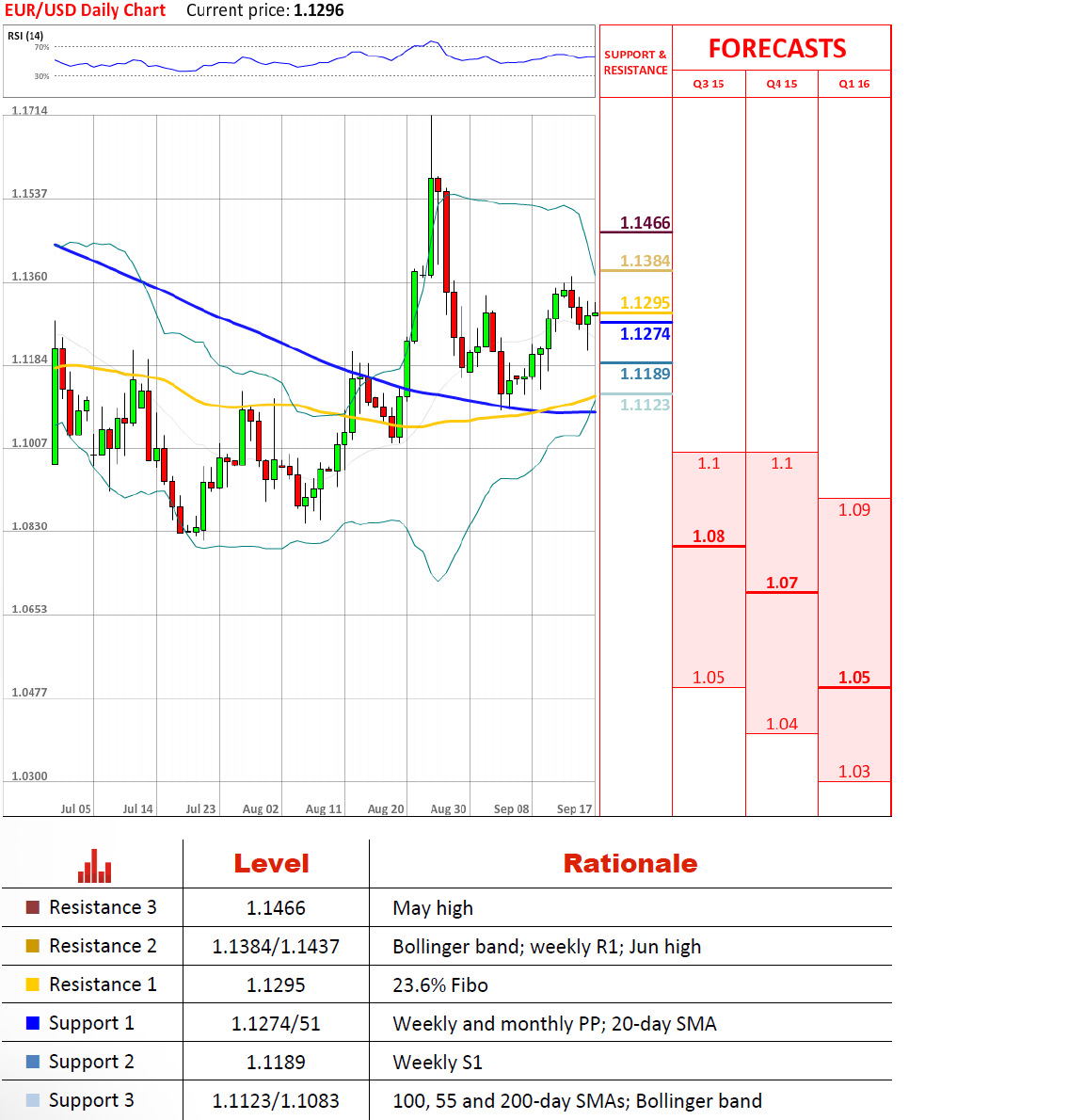Select the Q3 15 forecast column header
This screenshot has height=1120, width=1084.
(x=709, y=84)
